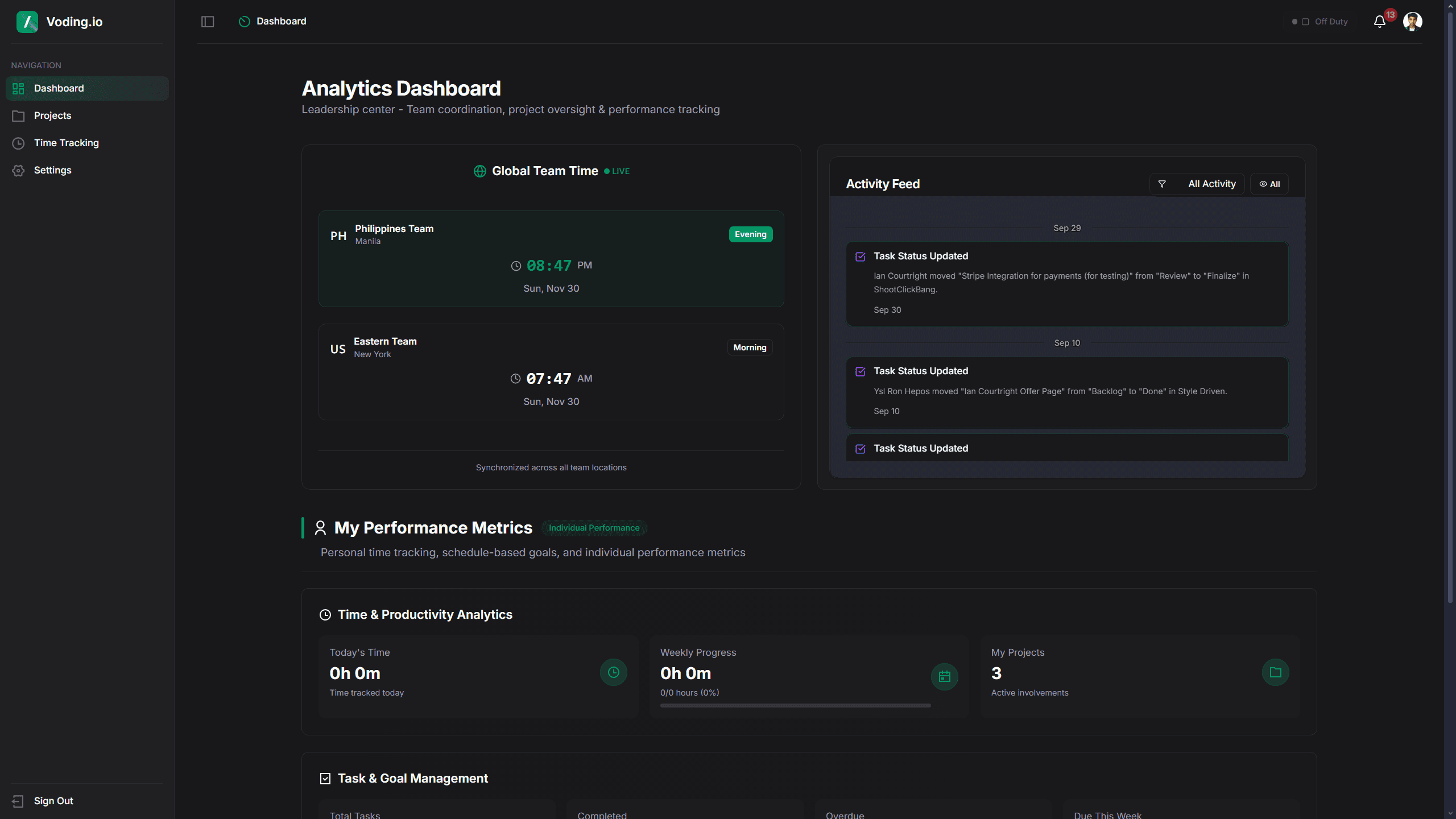Click the Morning badge on Eastern Team

pos(750,348)
